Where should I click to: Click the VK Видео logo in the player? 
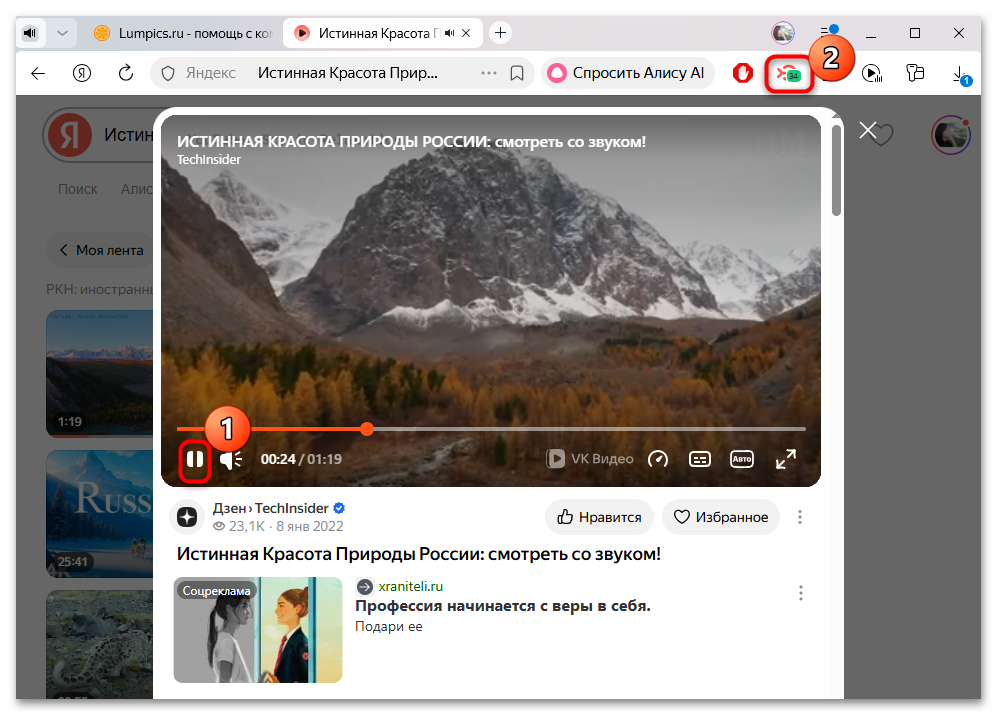coord(589,459)
